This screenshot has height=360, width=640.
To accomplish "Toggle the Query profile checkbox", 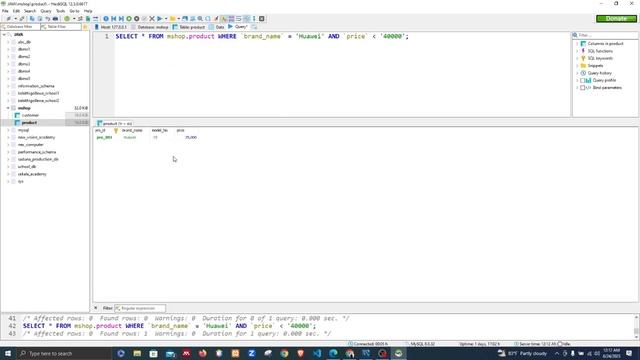I will (582, 80).
